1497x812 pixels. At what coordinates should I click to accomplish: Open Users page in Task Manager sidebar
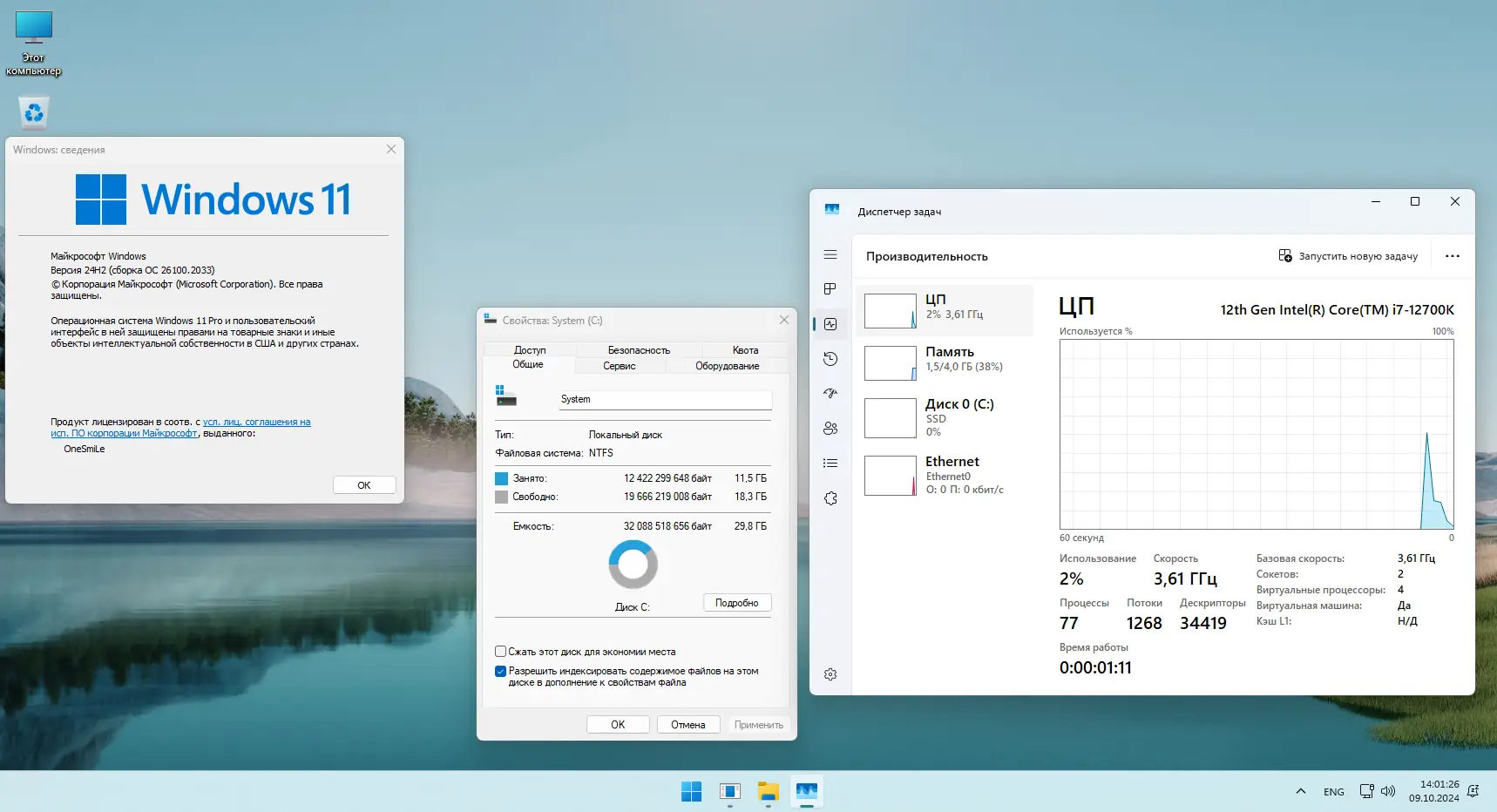830,429
